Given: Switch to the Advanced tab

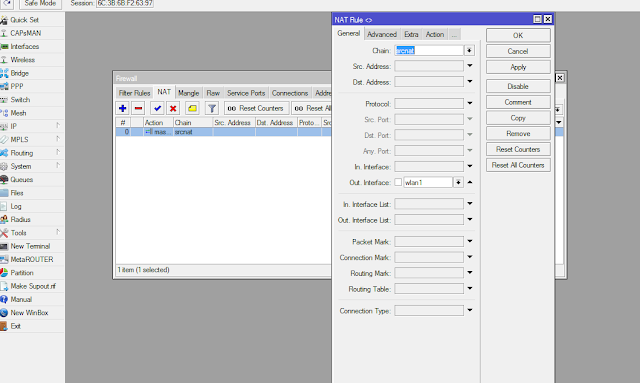Looking at the screenshot, I should click(382, 35).
